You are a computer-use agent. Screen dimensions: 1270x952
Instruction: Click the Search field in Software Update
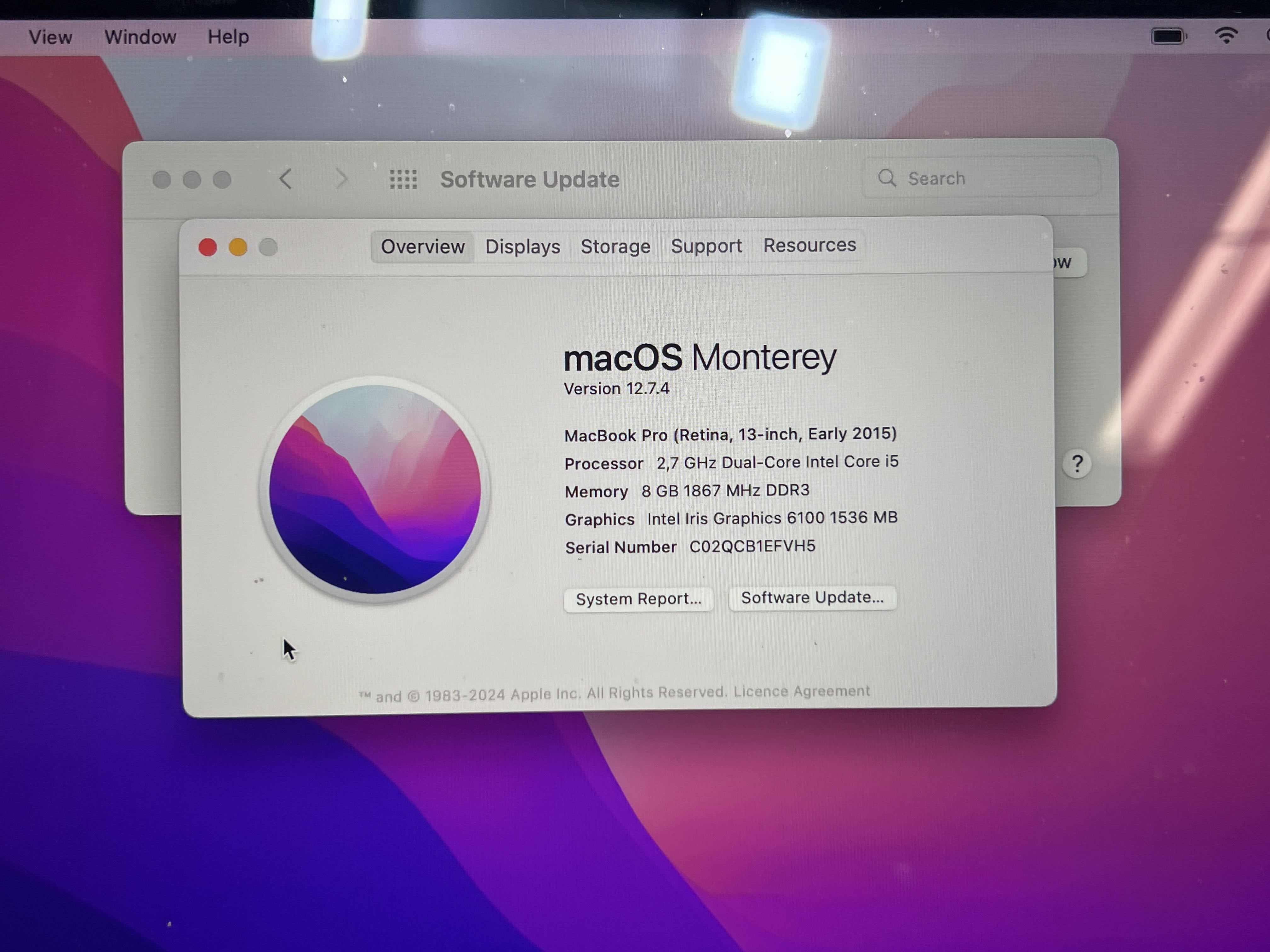pos(982,178)
